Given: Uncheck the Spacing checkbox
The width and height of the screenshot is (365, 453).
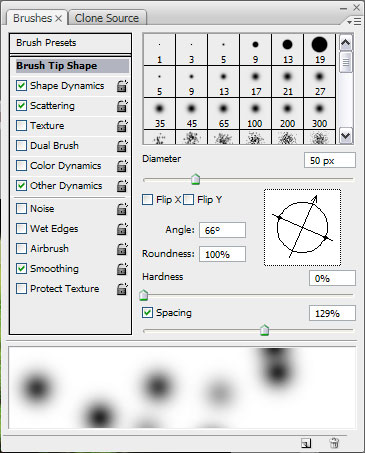Looking at the screenshot, I should click(x=147, y=313).
